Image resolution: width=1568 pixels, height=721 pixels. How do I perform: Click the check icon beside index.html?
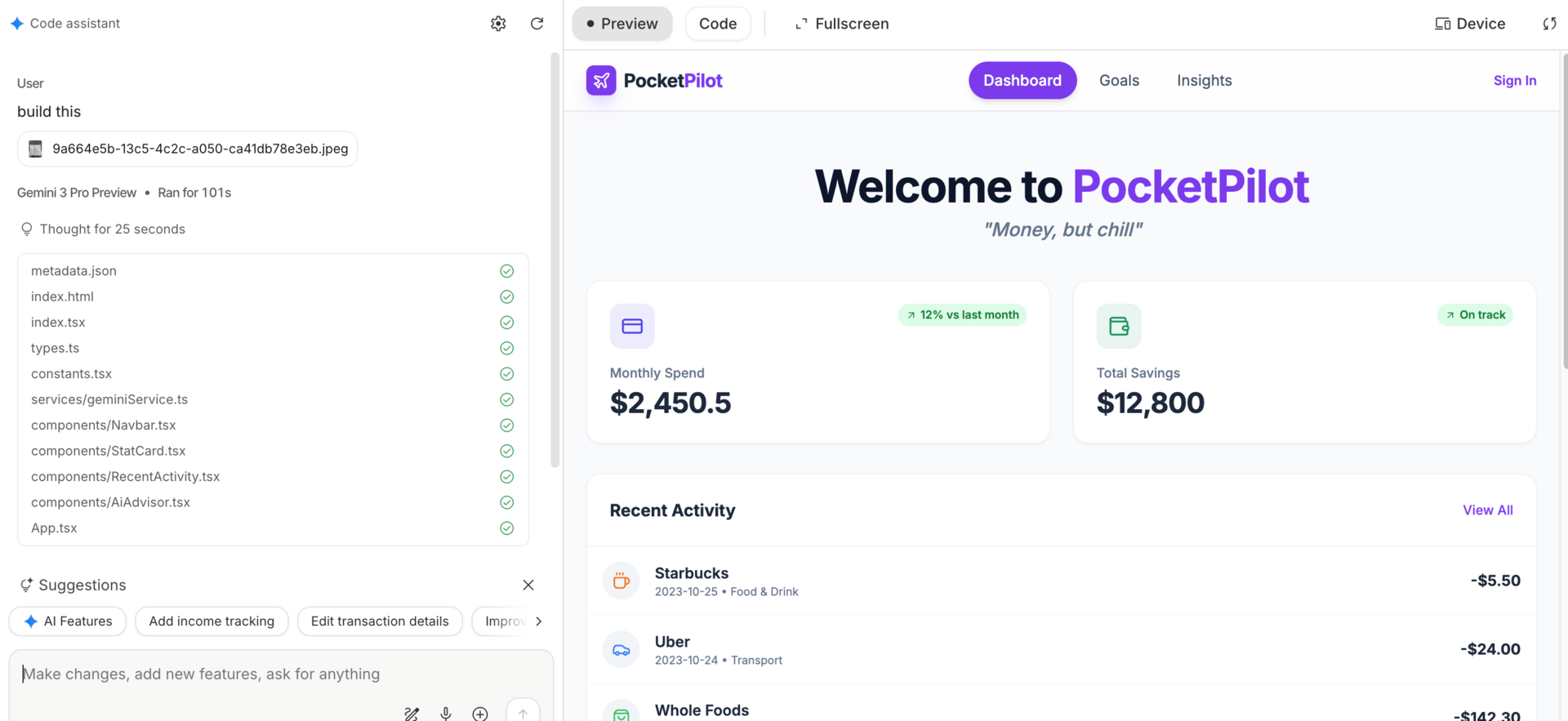[507, 296]
